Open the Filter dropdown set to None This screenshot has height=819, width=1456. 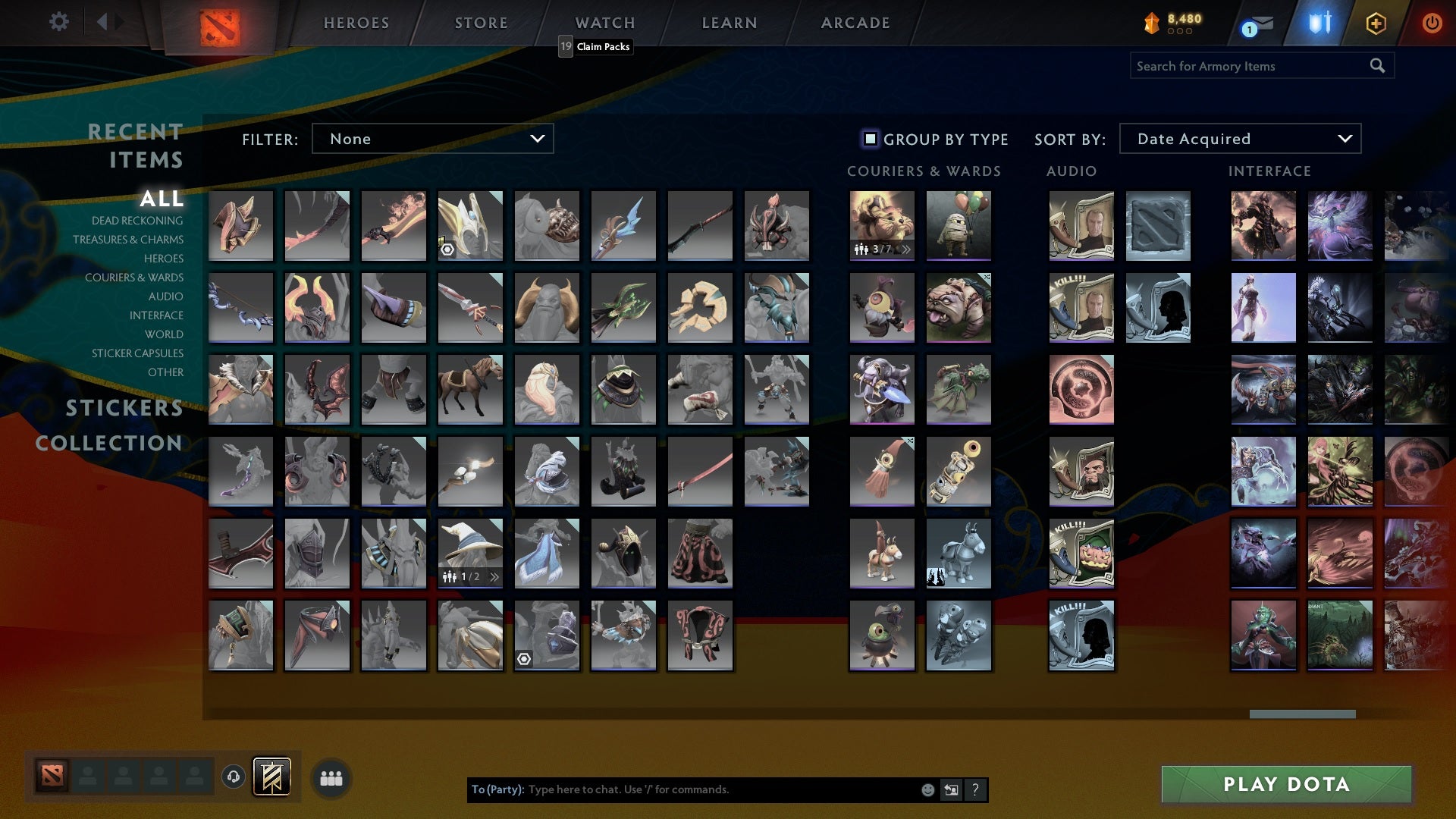(432, 139)
